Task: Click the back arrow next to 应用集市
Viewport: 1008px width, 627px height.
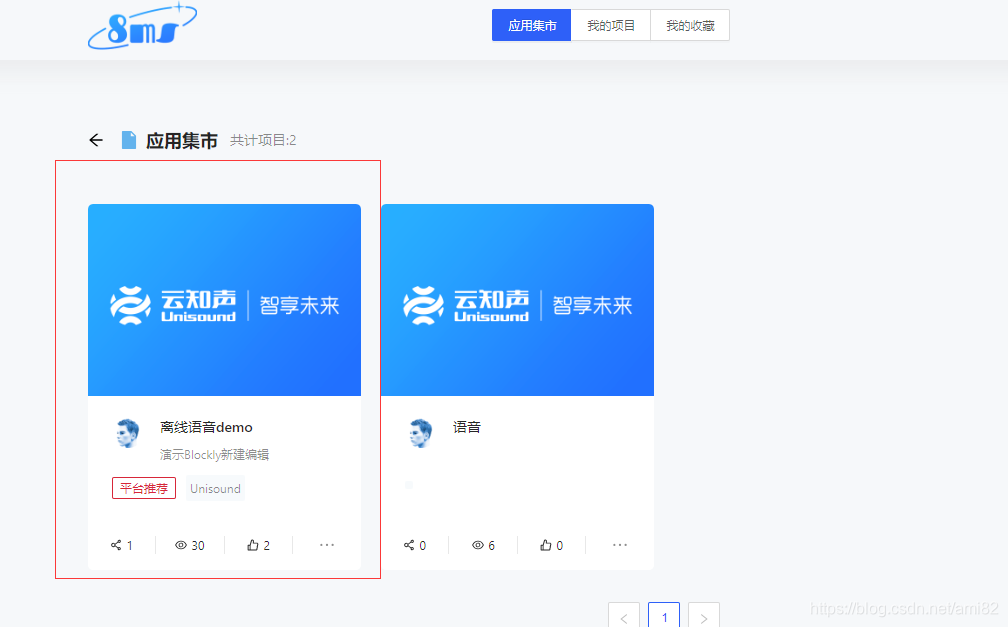Action: (96, 140)
